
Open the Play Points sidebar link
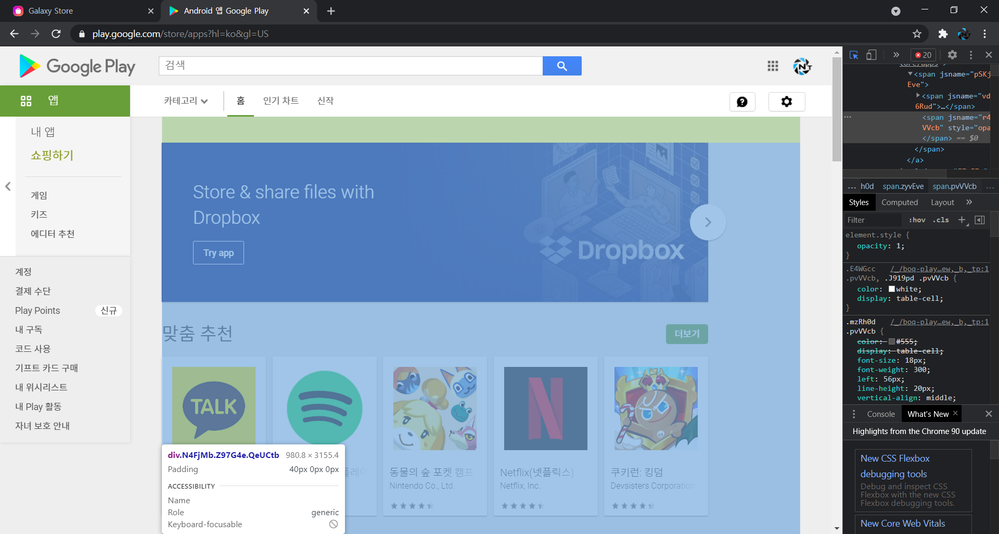pos(38,310)
